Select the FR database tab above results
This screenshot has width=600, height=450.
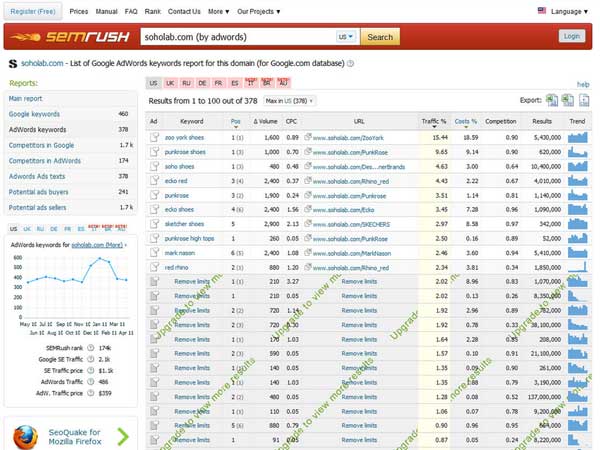pyautogui.click(x=218, y=83)
